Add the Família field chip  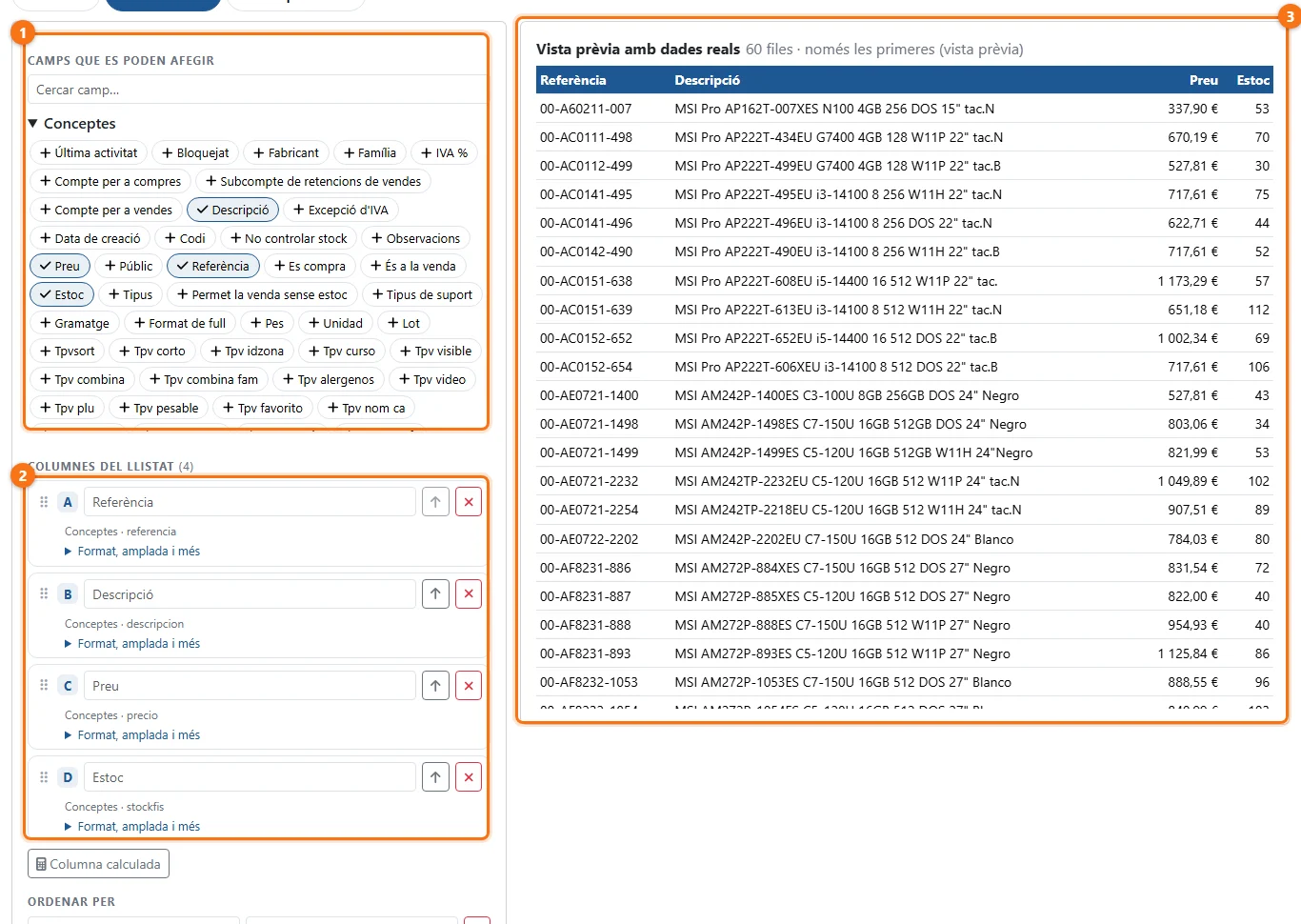point(370,152)
